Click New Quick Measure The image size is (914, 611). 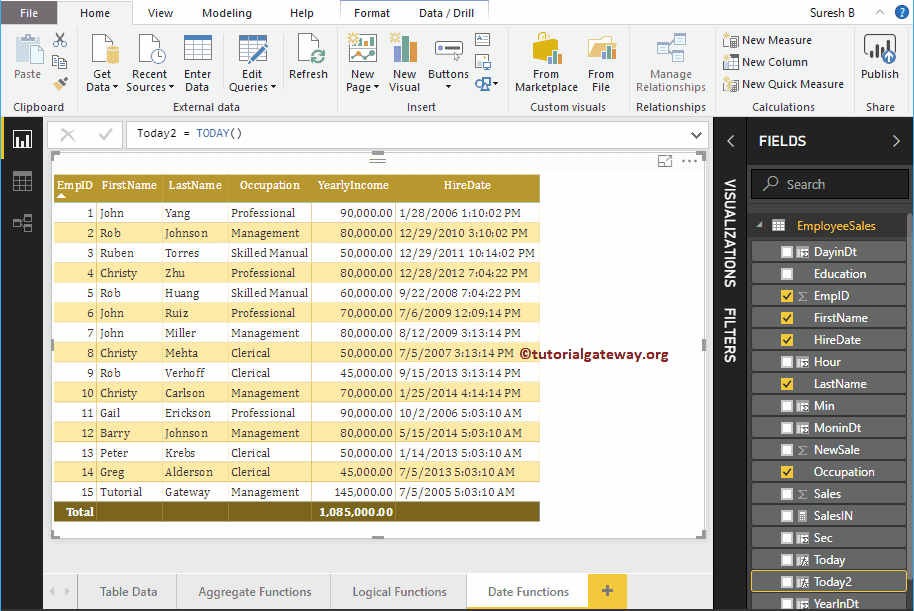click(x=792, y=84)
